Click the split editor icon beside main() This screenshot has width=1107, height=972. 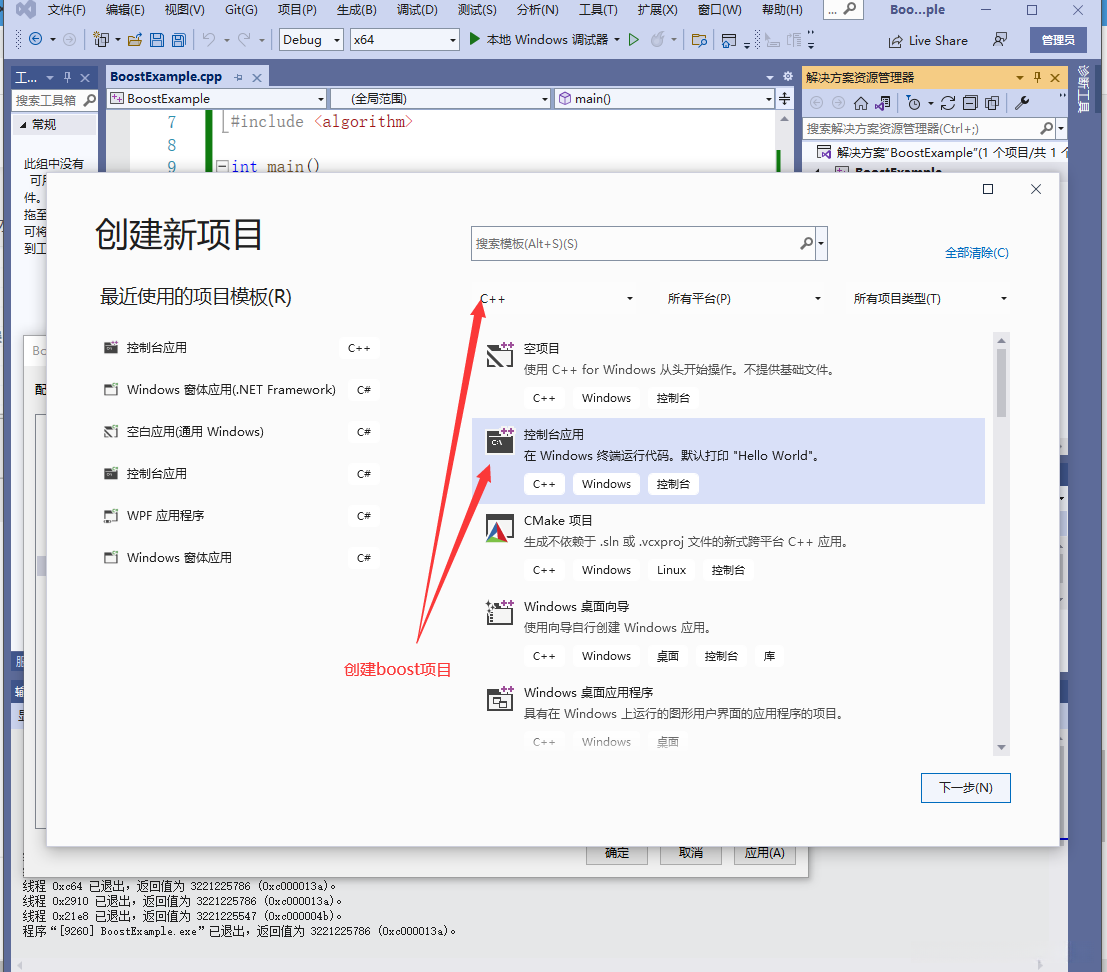point(784,98)
